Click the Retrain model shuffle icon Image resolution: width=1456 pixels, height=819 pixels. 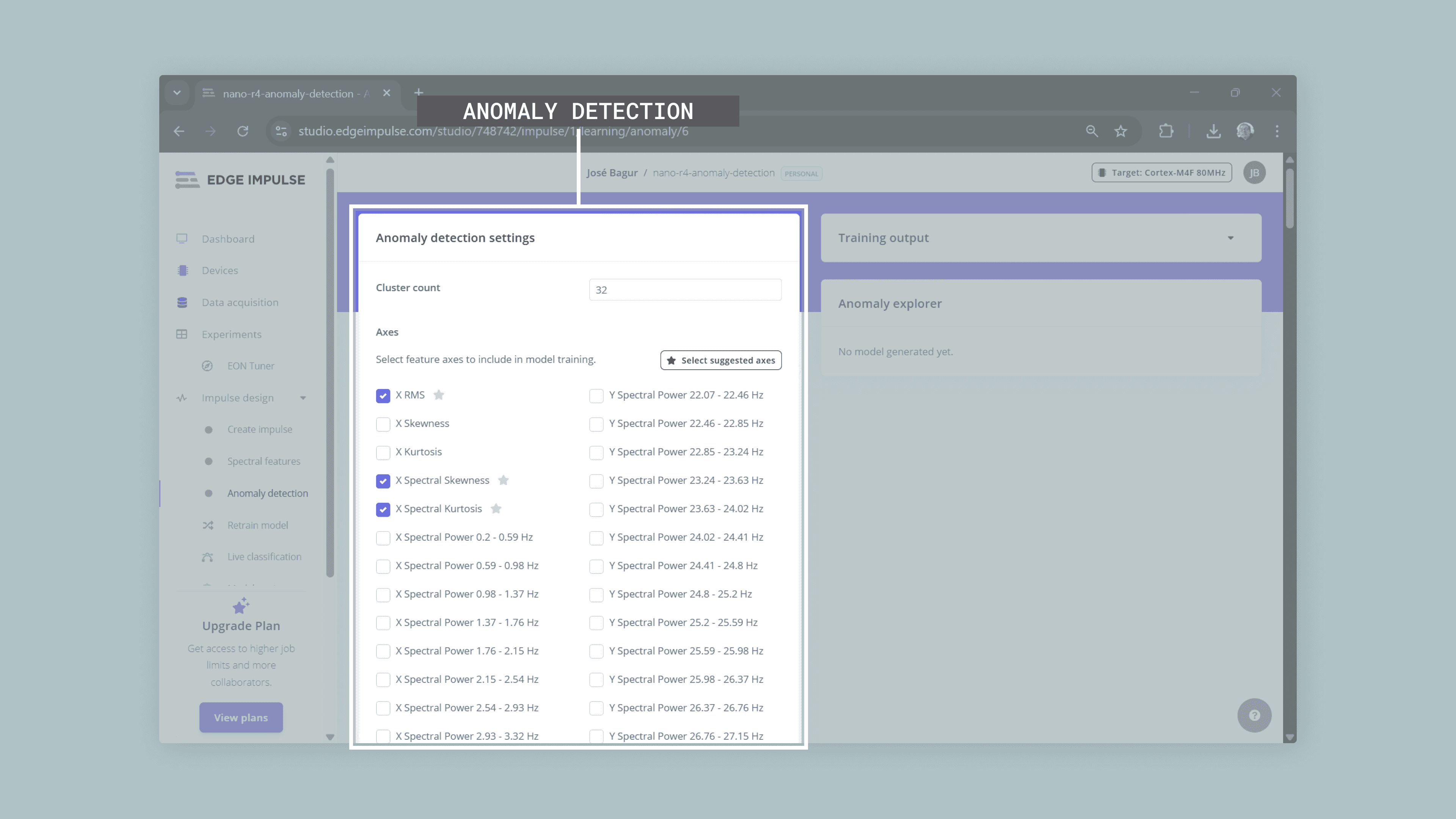(x=208, y=526)
